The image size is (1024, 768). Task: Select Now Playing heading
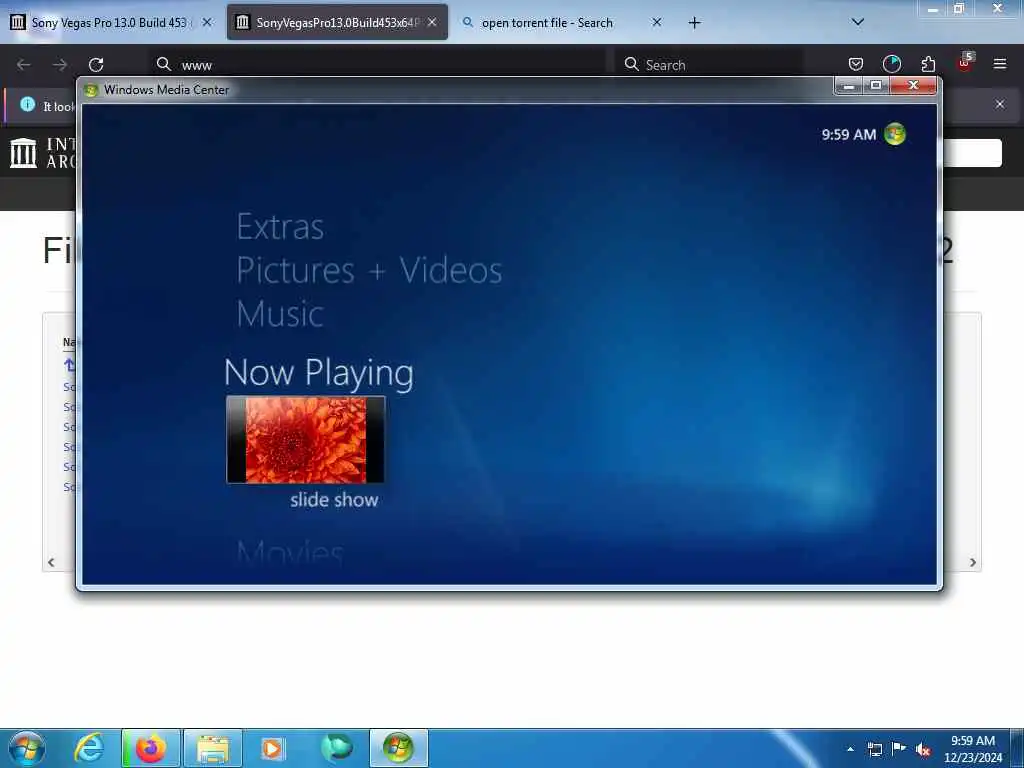pyautogui.click(x=319, y=372)
